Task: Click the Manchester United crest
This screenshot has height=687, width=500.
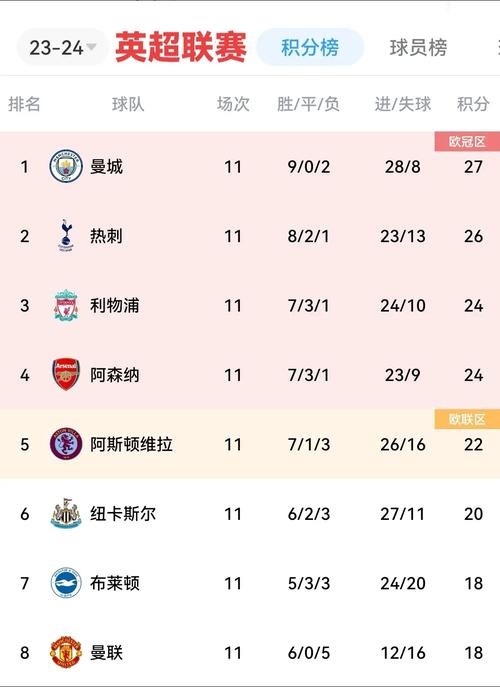Action: tap(66, 652)
